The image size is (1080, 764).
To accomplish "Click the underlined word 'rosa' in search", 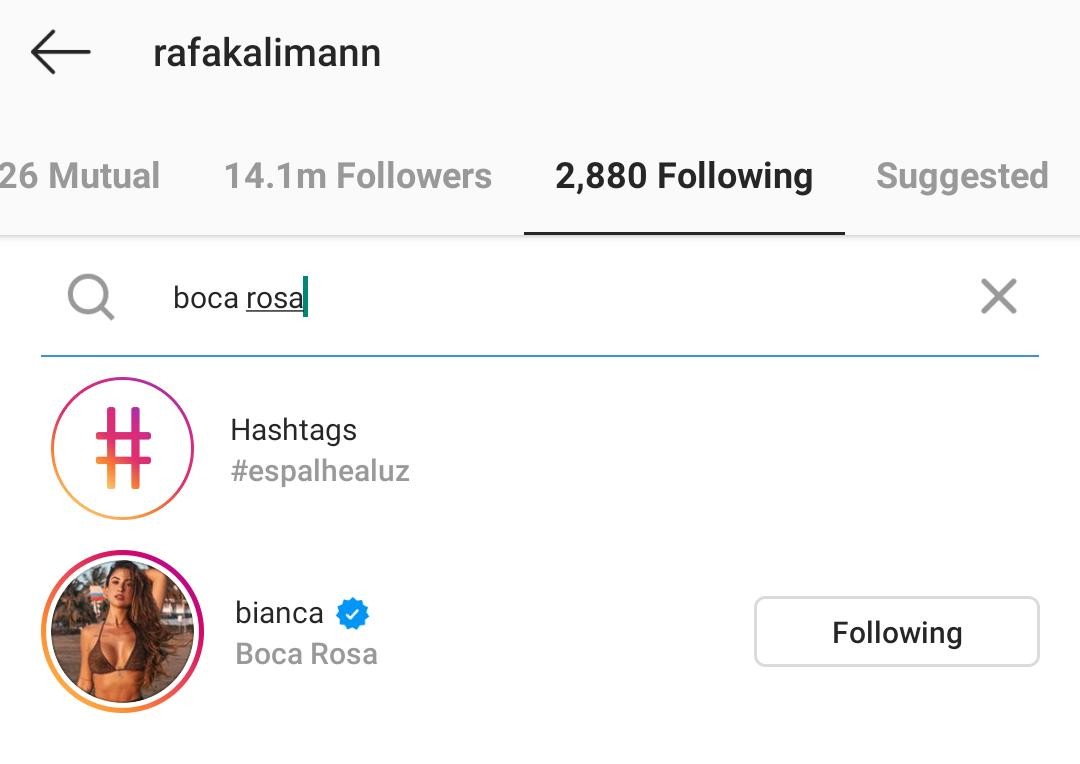I will tap(274, 298).
